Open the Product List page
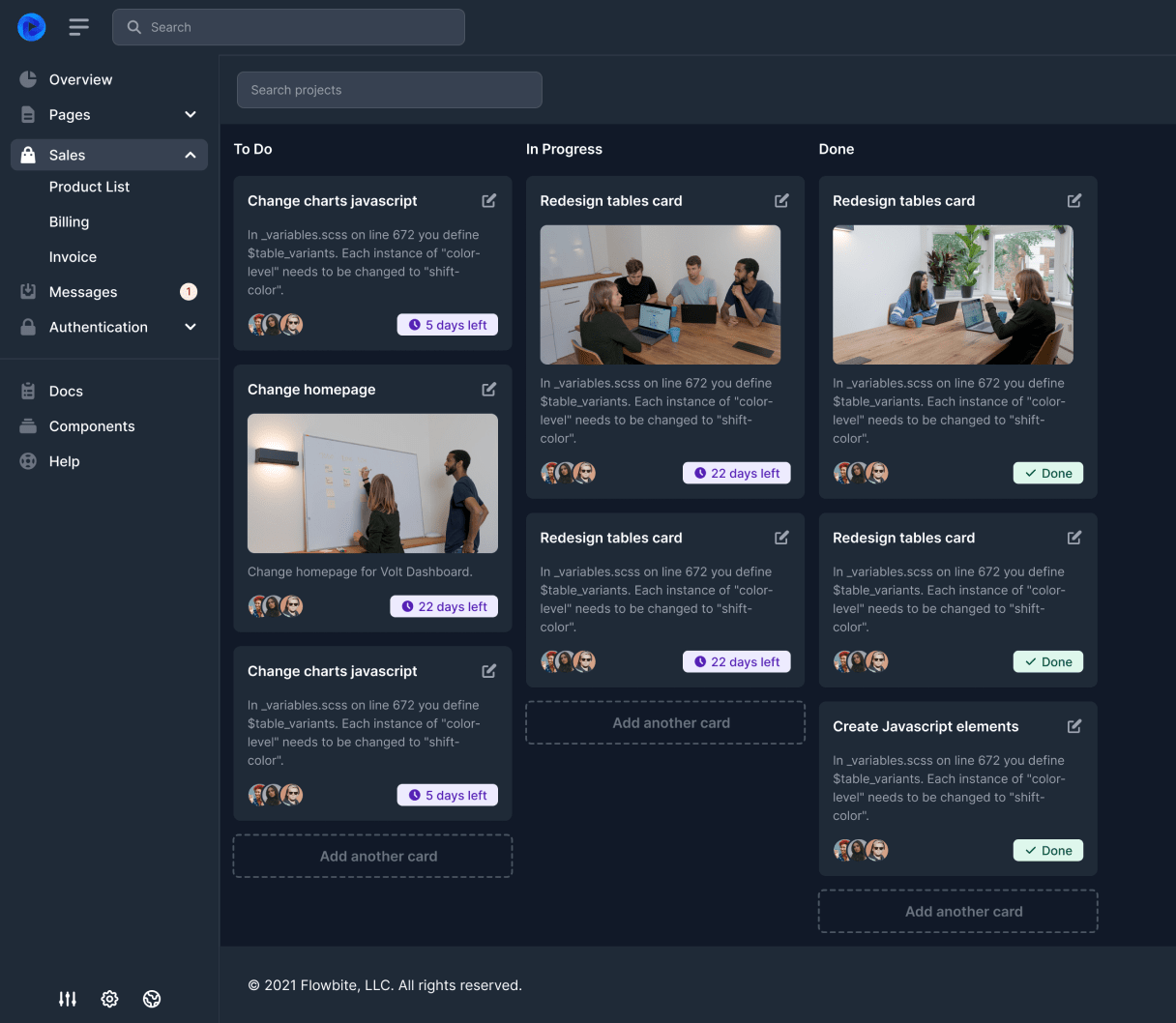 [x=89, y=187]
